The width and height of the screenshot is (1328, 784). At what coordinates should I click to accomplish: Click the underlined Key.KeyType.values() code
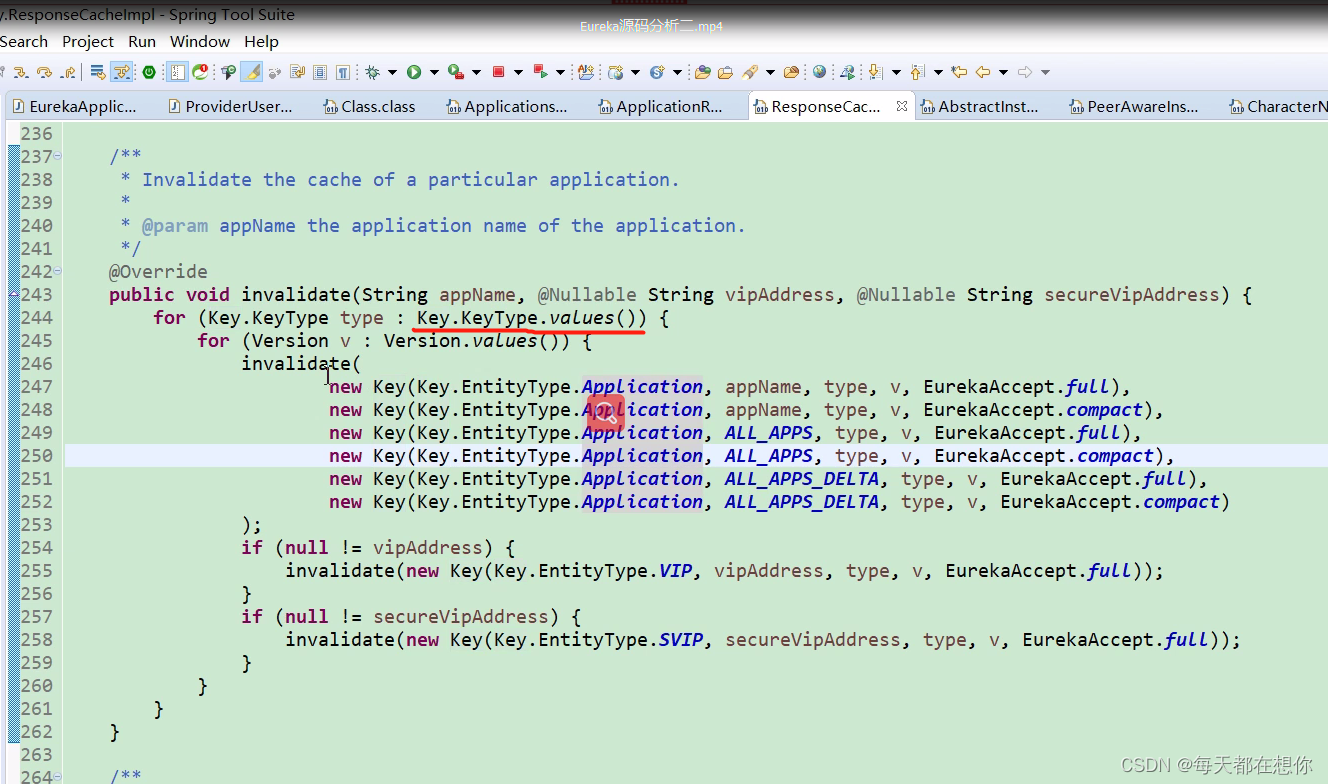tap(531, 318)
